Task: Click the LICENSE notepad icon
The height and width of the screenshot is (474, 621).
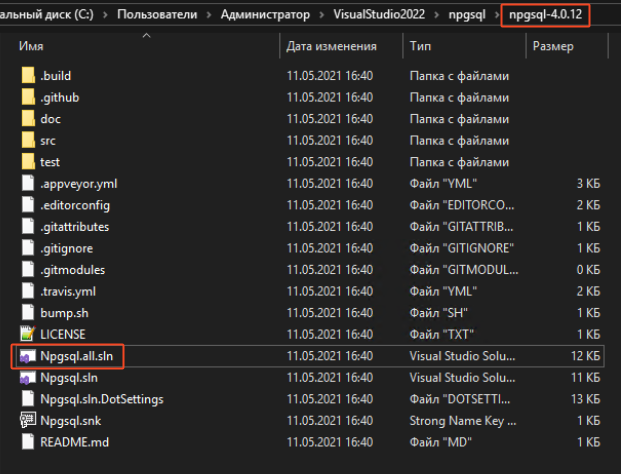Action: pyautogui.click(x=28, y=334)
